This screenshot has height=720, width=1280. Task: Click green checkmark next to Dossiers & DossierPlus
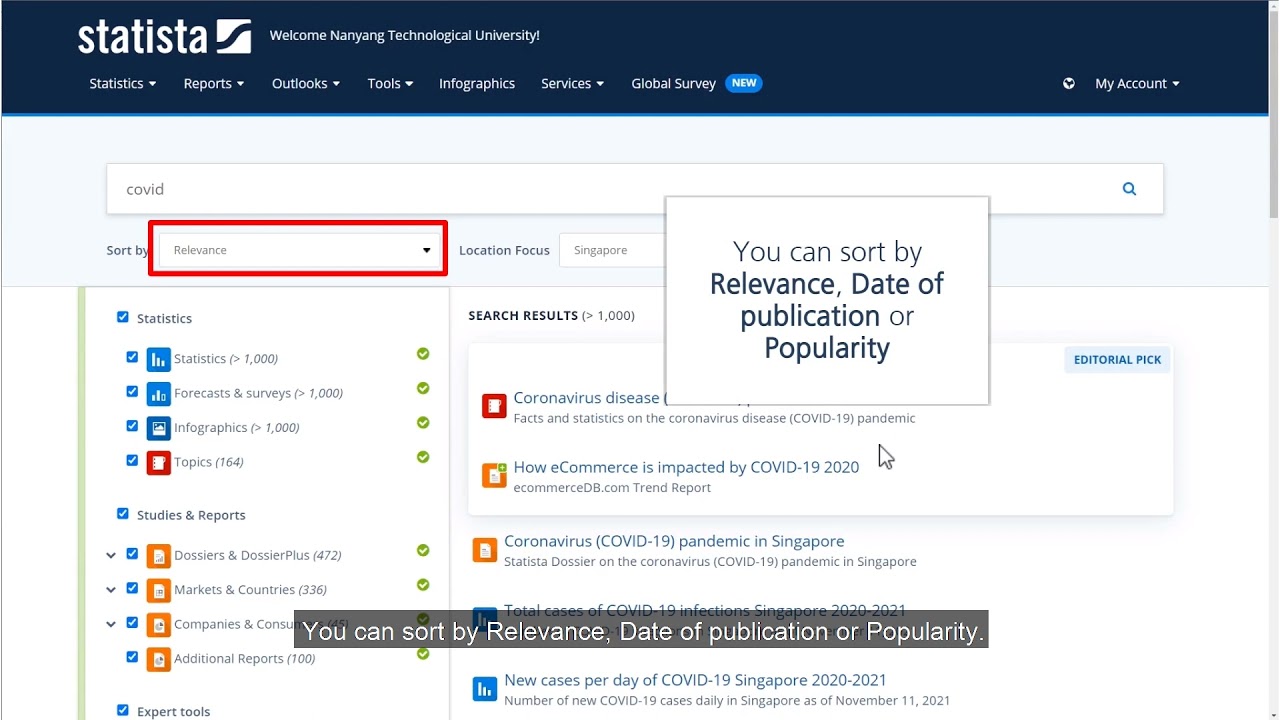pos(423,550)
